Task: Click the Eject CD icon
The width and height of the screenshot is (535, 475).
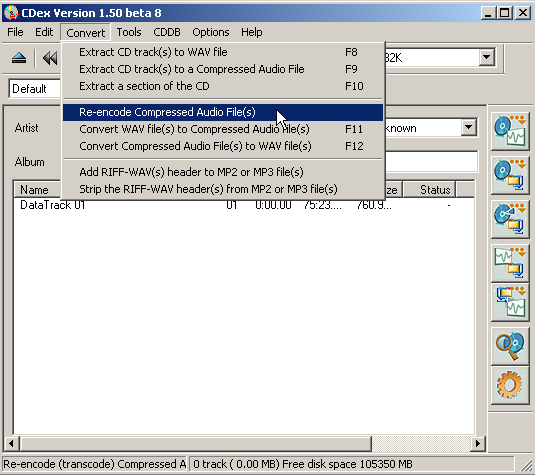Action: click(19, 58)
